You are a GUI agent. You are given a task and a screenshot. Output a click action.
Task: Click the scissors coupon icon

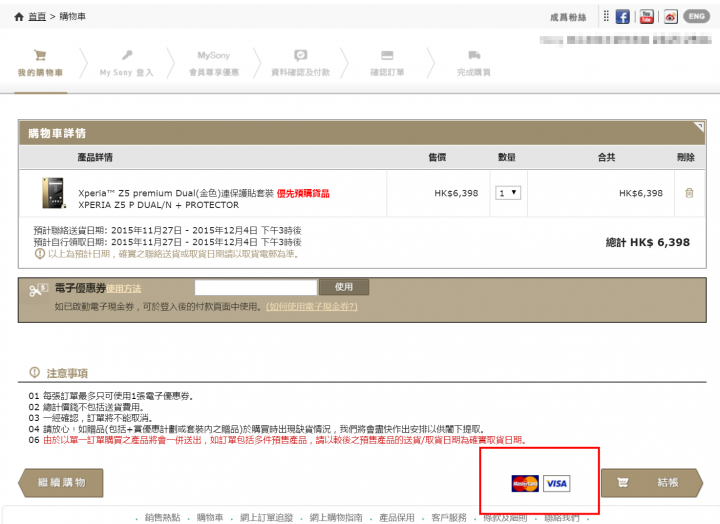tap(38, 290)
